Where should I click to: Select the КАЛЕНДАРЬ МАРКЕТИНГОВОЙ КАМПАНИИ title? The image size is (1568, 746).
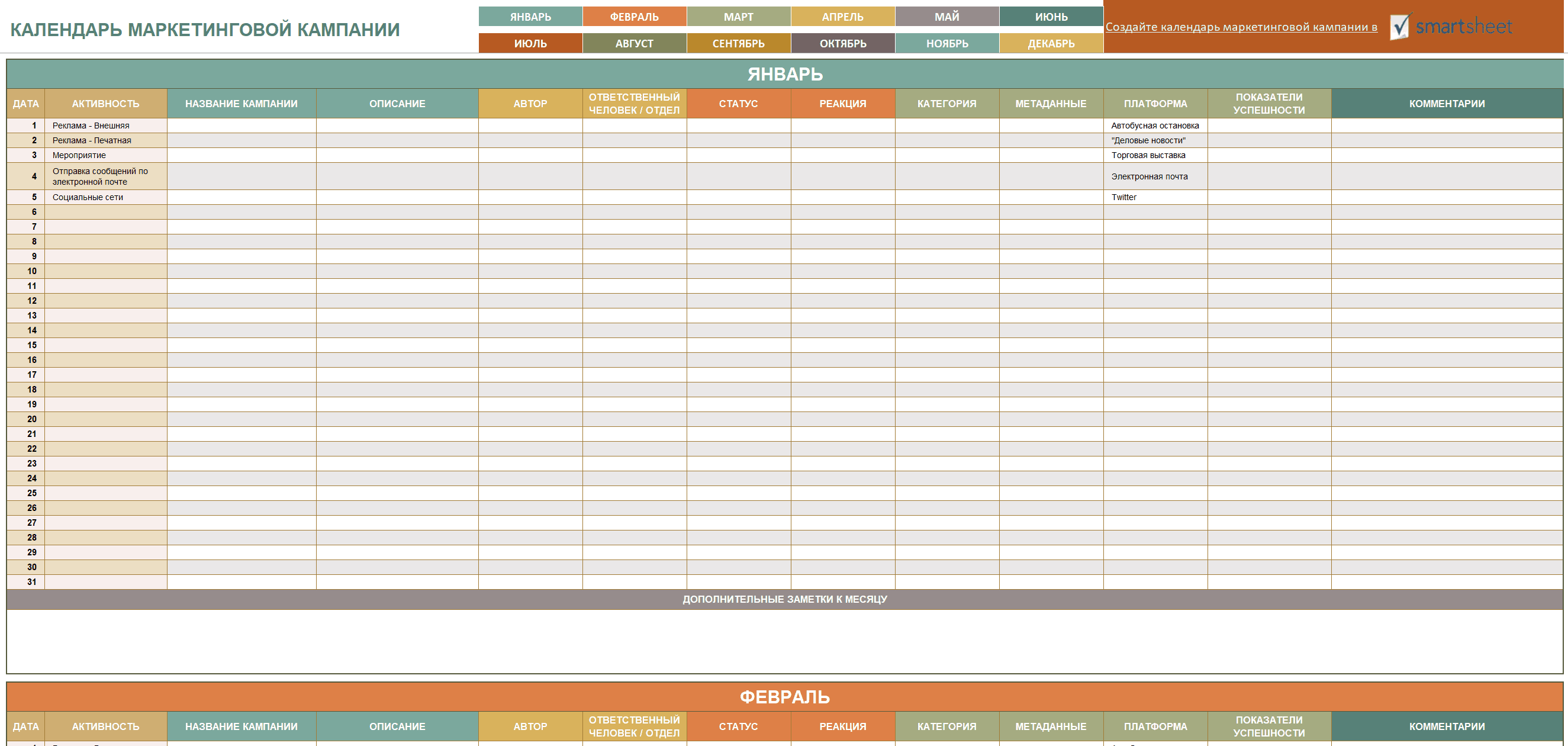click(205, 29)
